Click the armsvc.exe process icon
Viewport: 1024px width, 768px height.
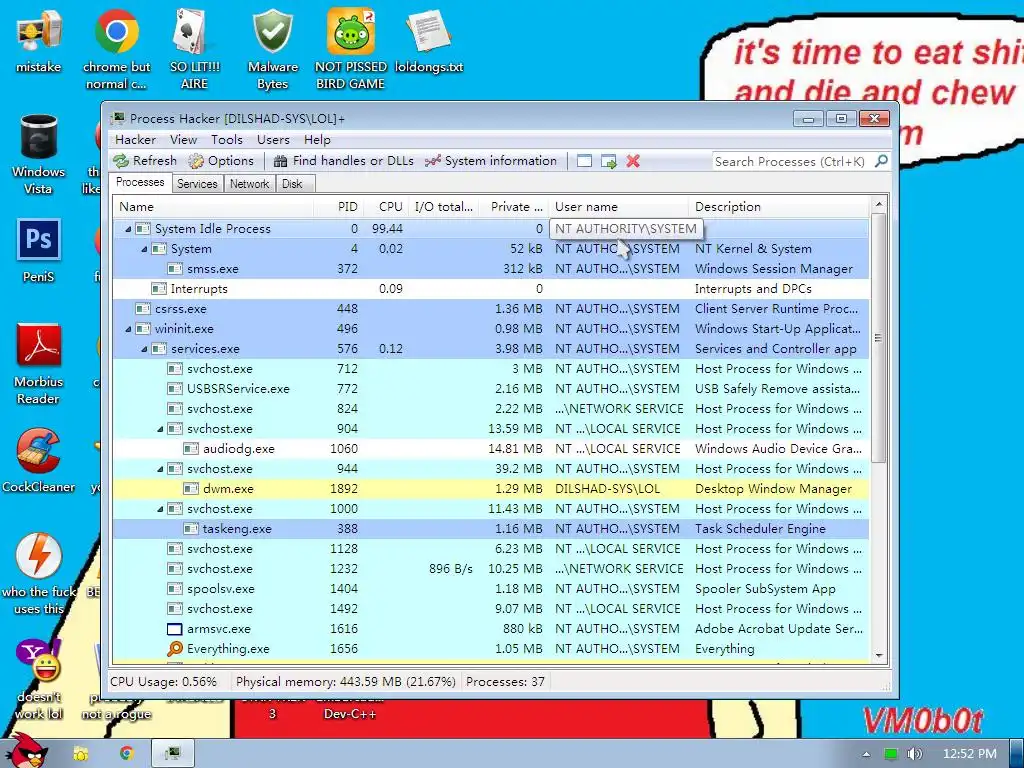click(x=174, y=629)
